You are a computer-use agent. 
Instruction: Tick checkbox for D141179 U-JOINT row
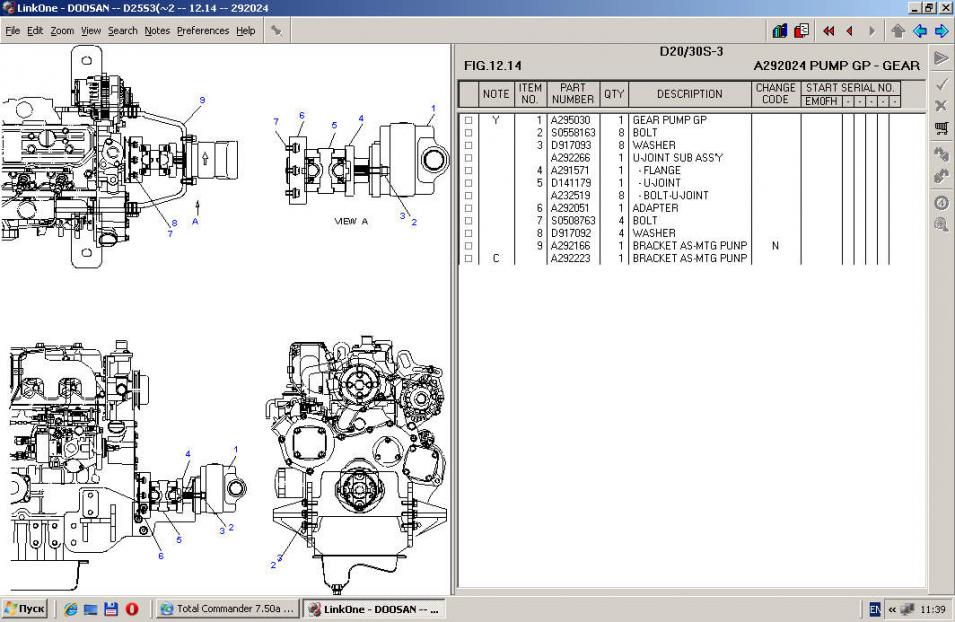[468, 183]
